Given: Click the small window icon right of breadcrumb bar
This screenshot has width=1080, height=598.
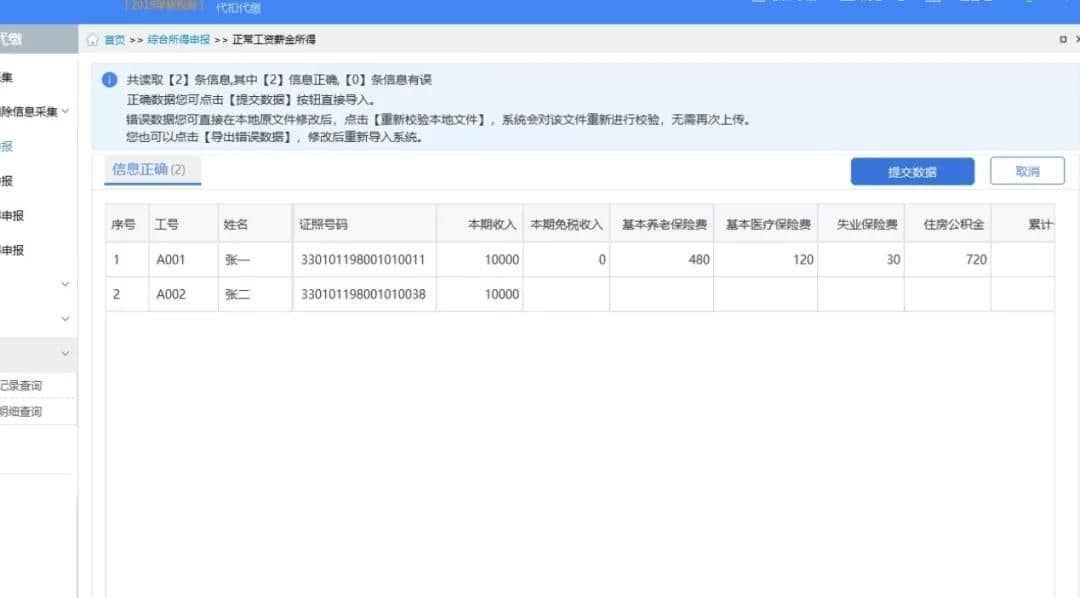Looking at the screenshot, I should (x=1062, y=40).
